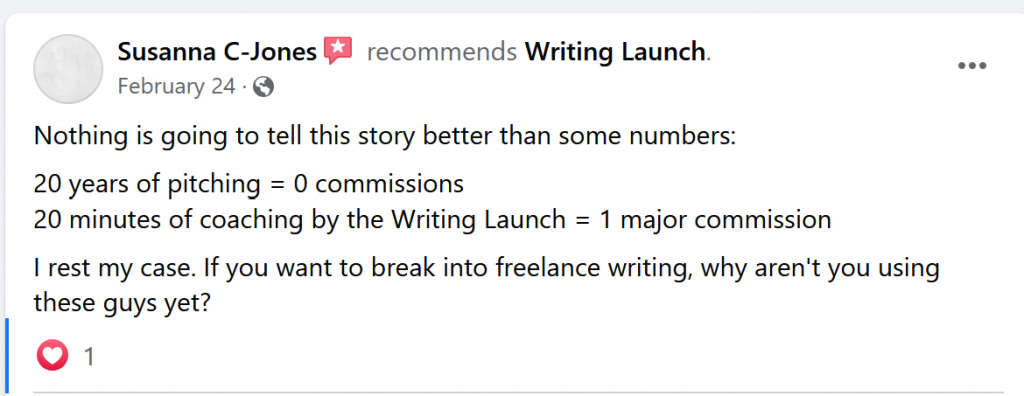
Task: Open the Susanna C-Jones profile name link
Action: tap(217, 51)
